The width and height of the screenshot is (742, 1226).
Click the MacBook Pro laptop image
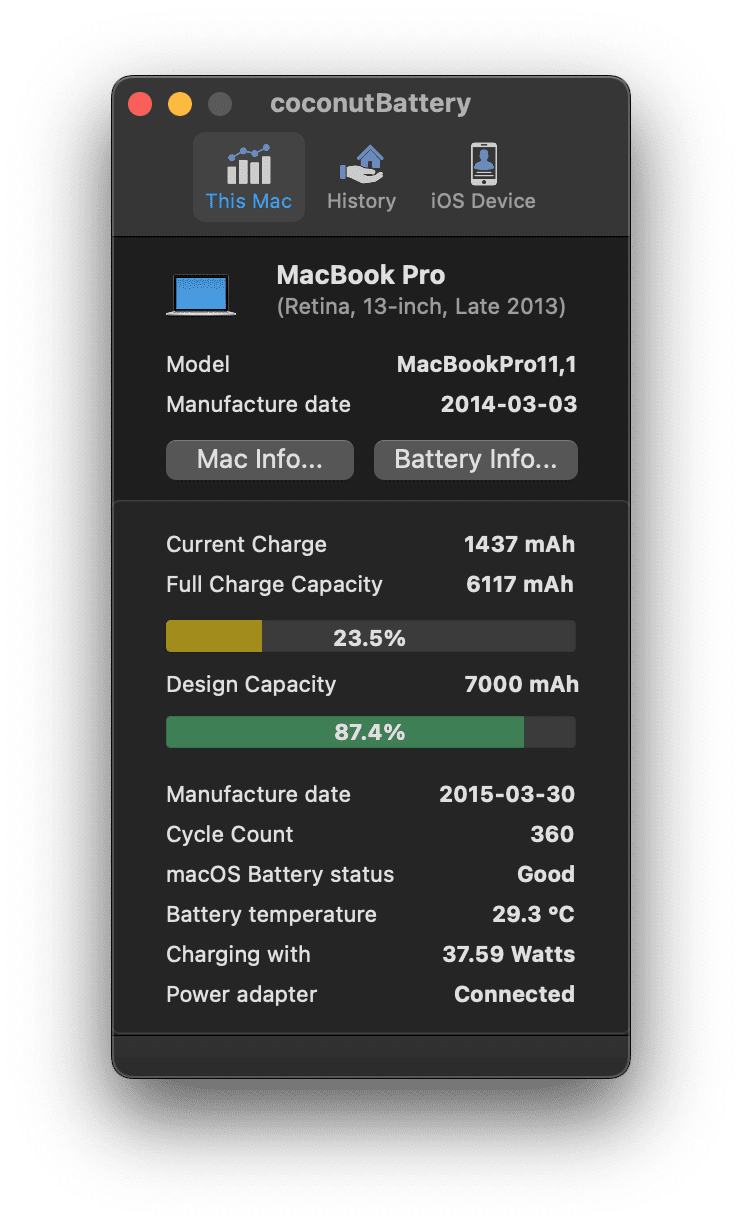[201, 296]
